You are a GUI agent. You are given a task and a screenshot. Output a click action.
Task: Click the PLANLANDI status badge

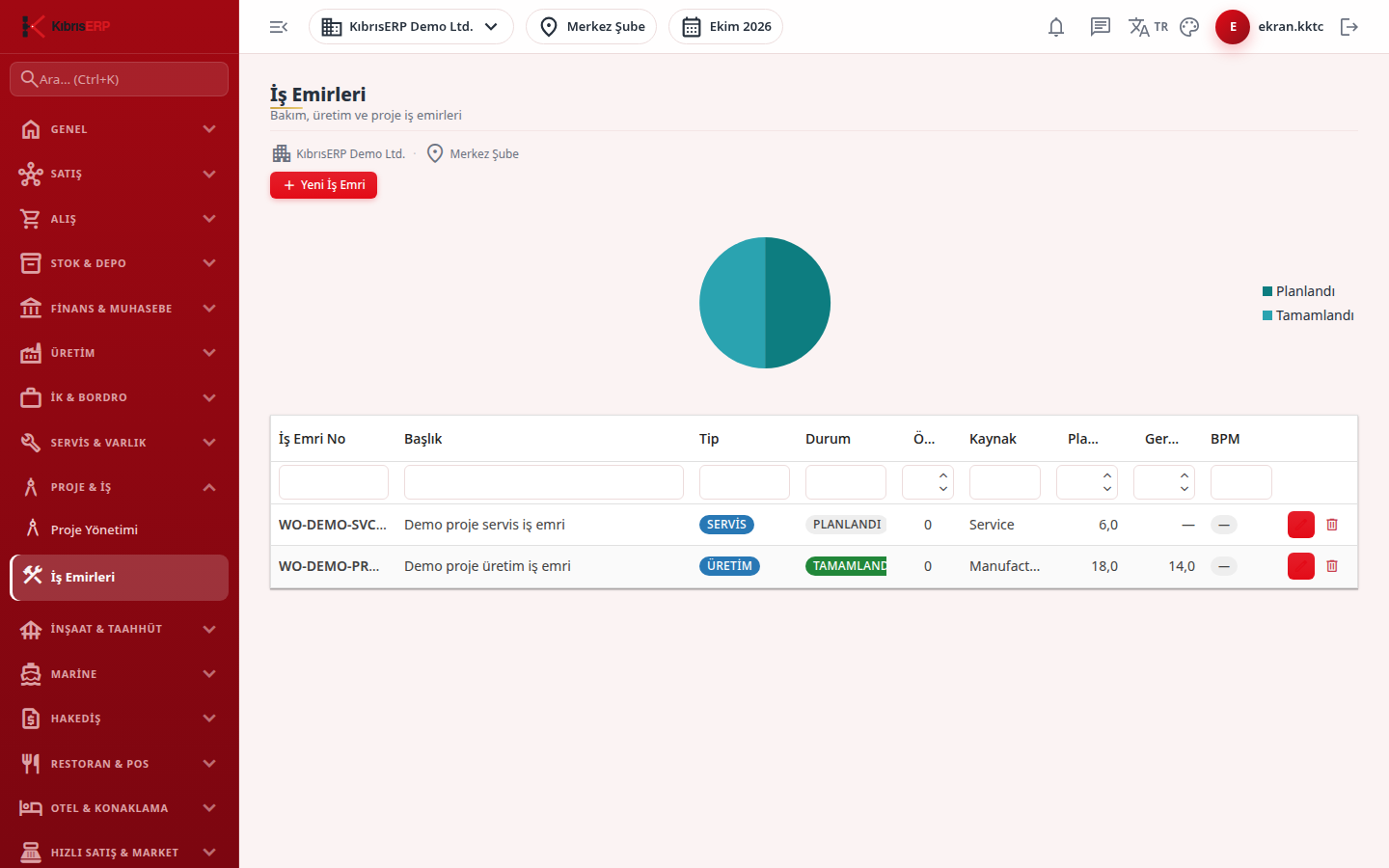(847, 525)
